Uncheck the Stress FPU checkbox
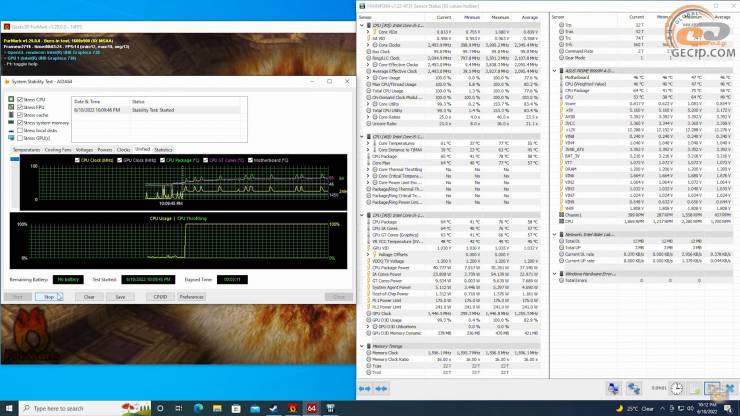The height and width of the screenshot is (416, 740). [x=20, y=107]
